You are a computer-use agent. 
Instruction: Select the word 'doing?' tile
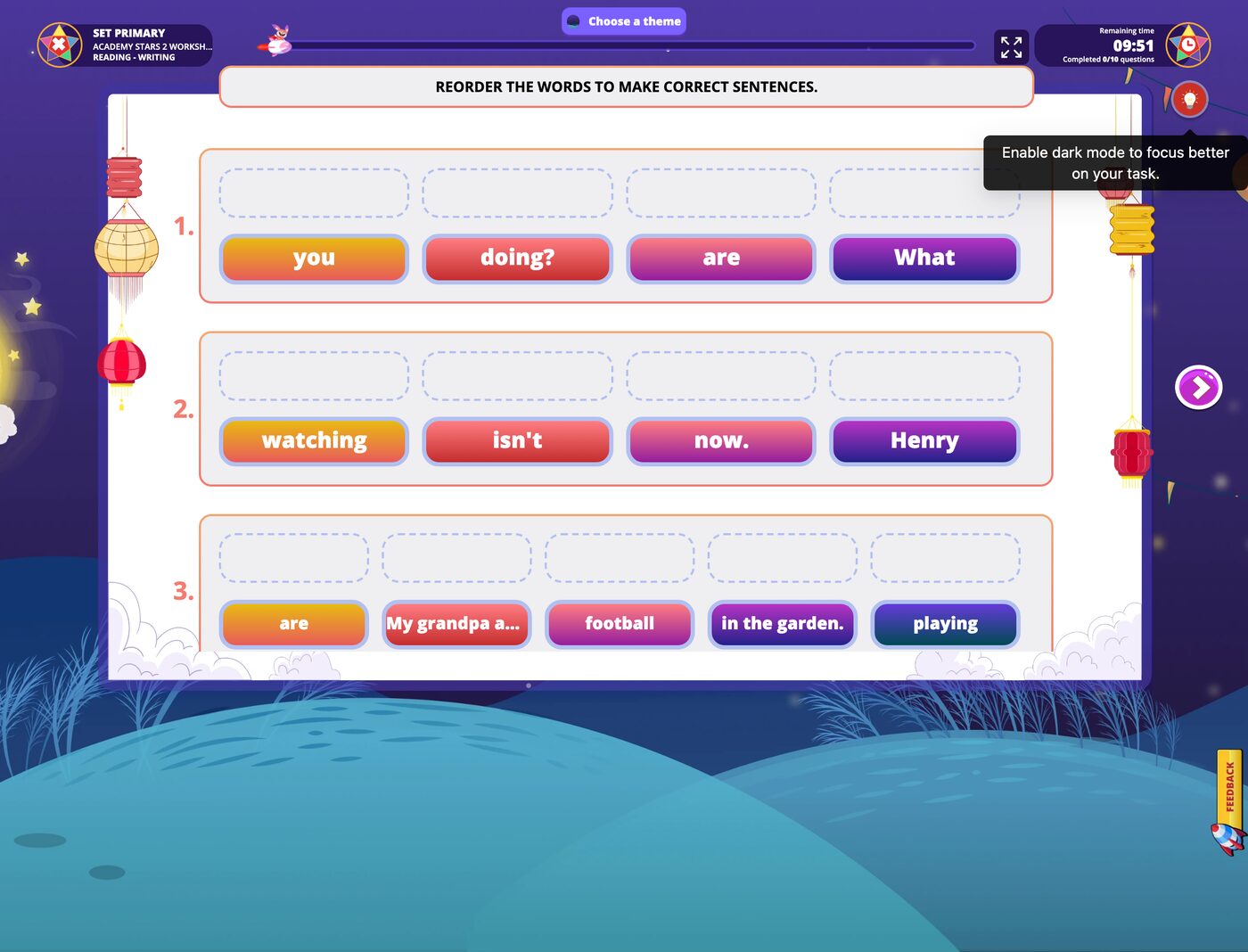(x=517, y=259)
